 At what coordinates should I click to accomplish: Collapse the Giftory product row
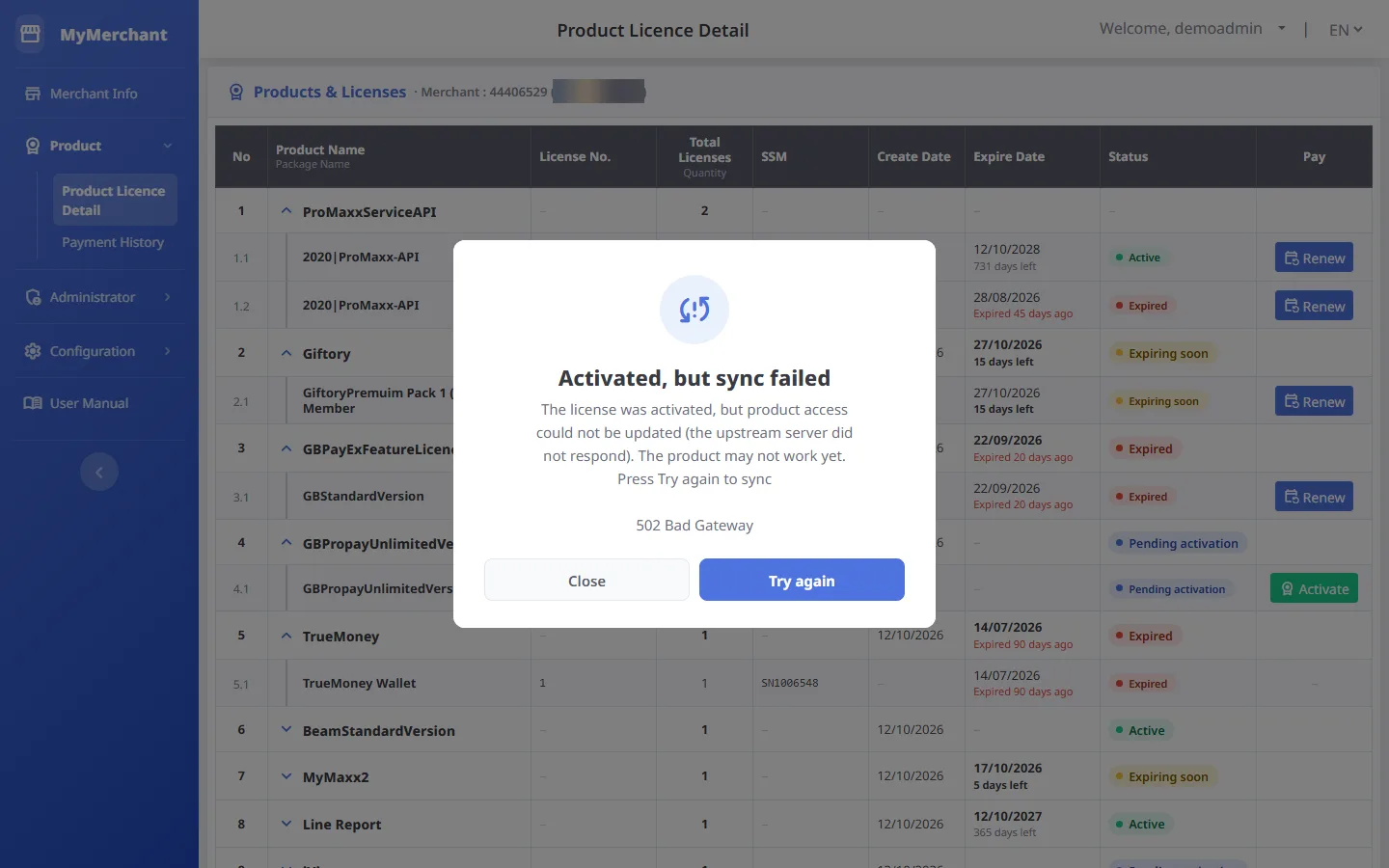tap(286, 353)
